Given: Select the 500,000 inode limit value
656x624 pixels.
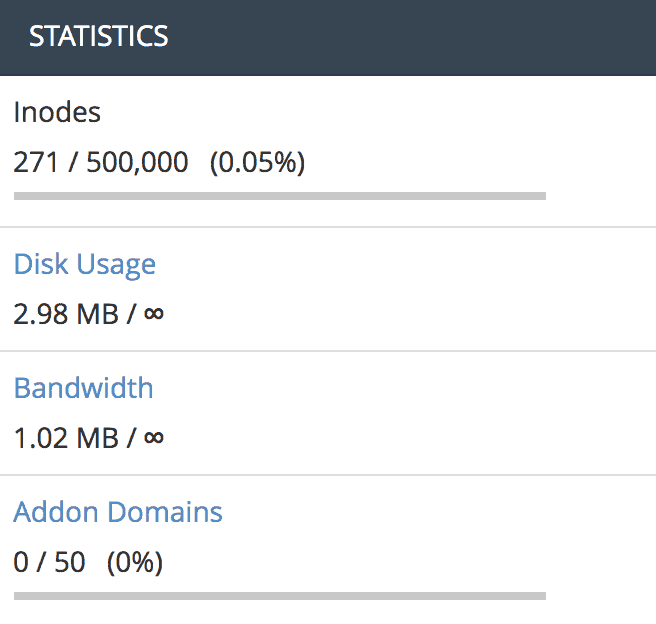Looking at the screenshot, I should pos(138,162).
